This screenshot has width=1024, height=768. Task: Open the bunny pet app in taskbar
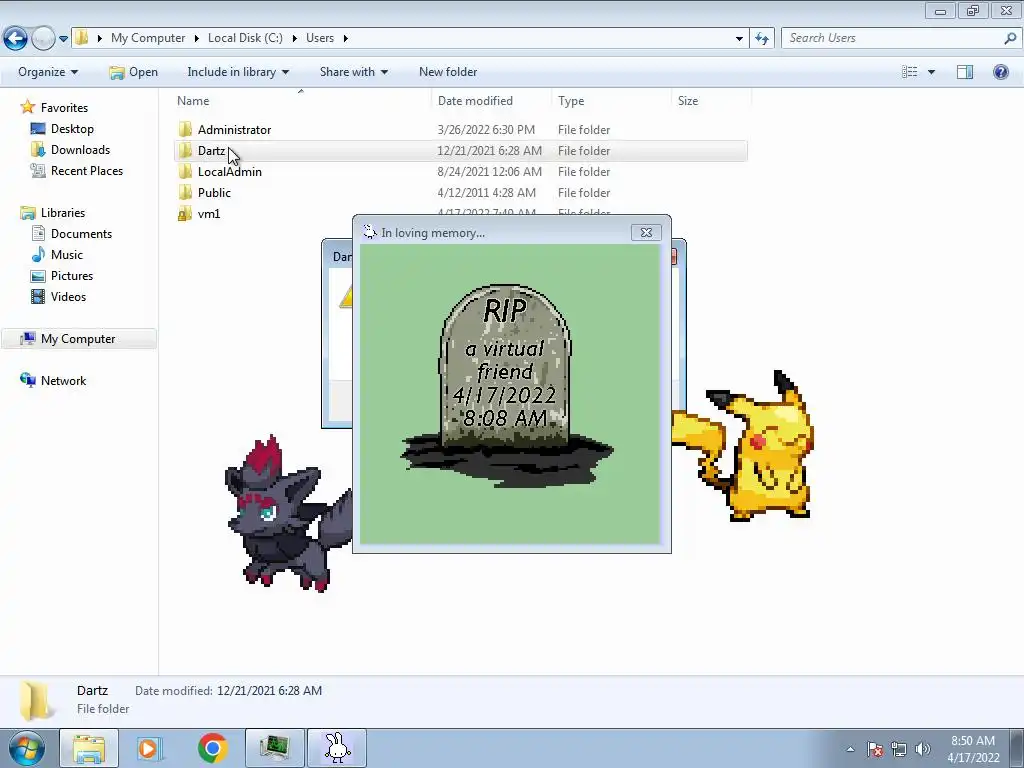[x=337, y=748]
